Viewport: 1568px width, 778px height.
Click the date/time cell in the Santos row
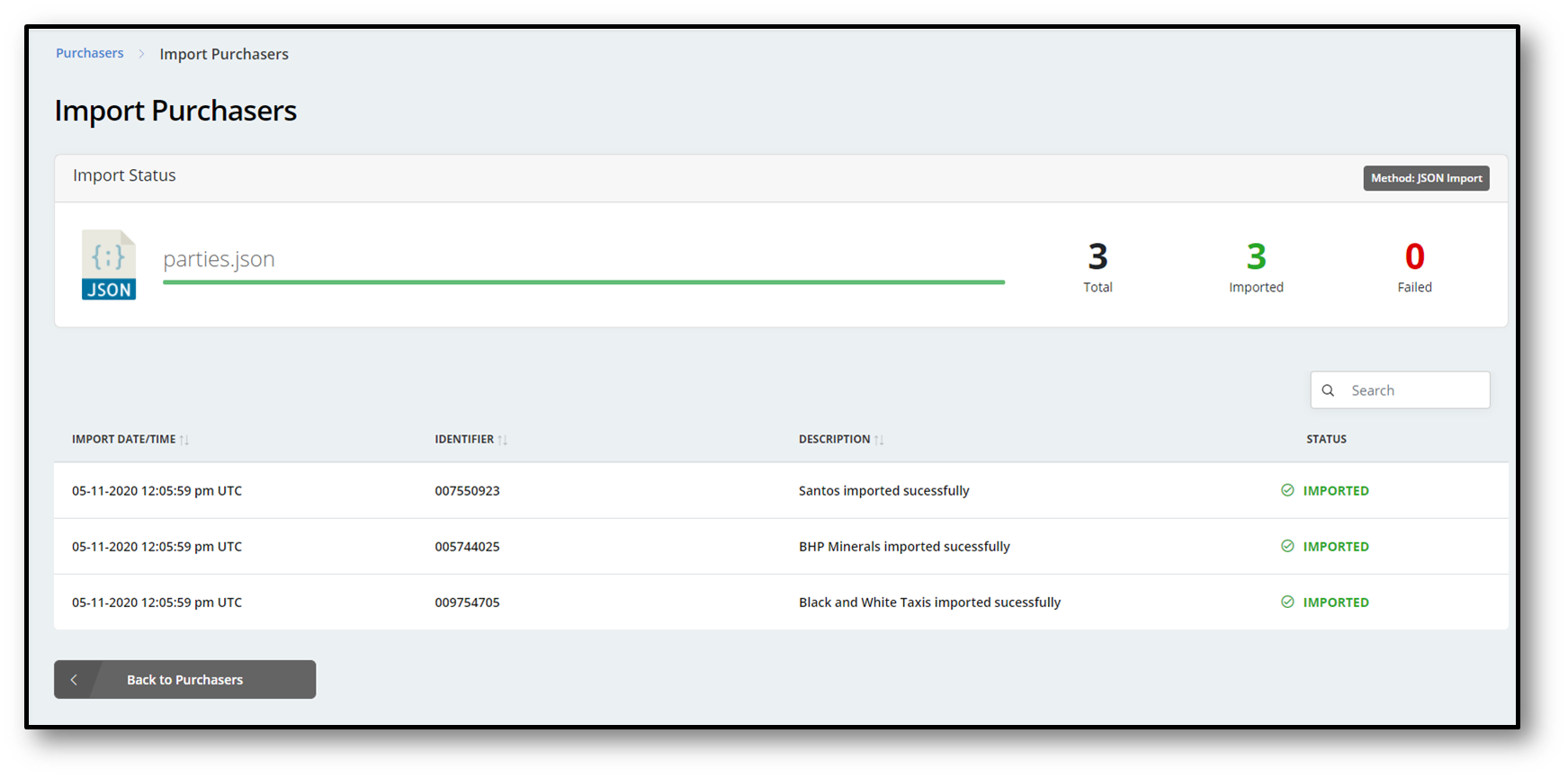point(157,490)
